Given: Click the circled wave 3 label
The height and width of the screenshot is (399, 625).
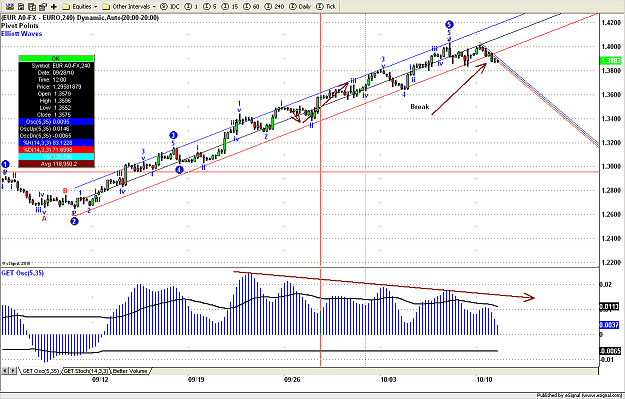Looking at the screenshot, I should point(173,135).
